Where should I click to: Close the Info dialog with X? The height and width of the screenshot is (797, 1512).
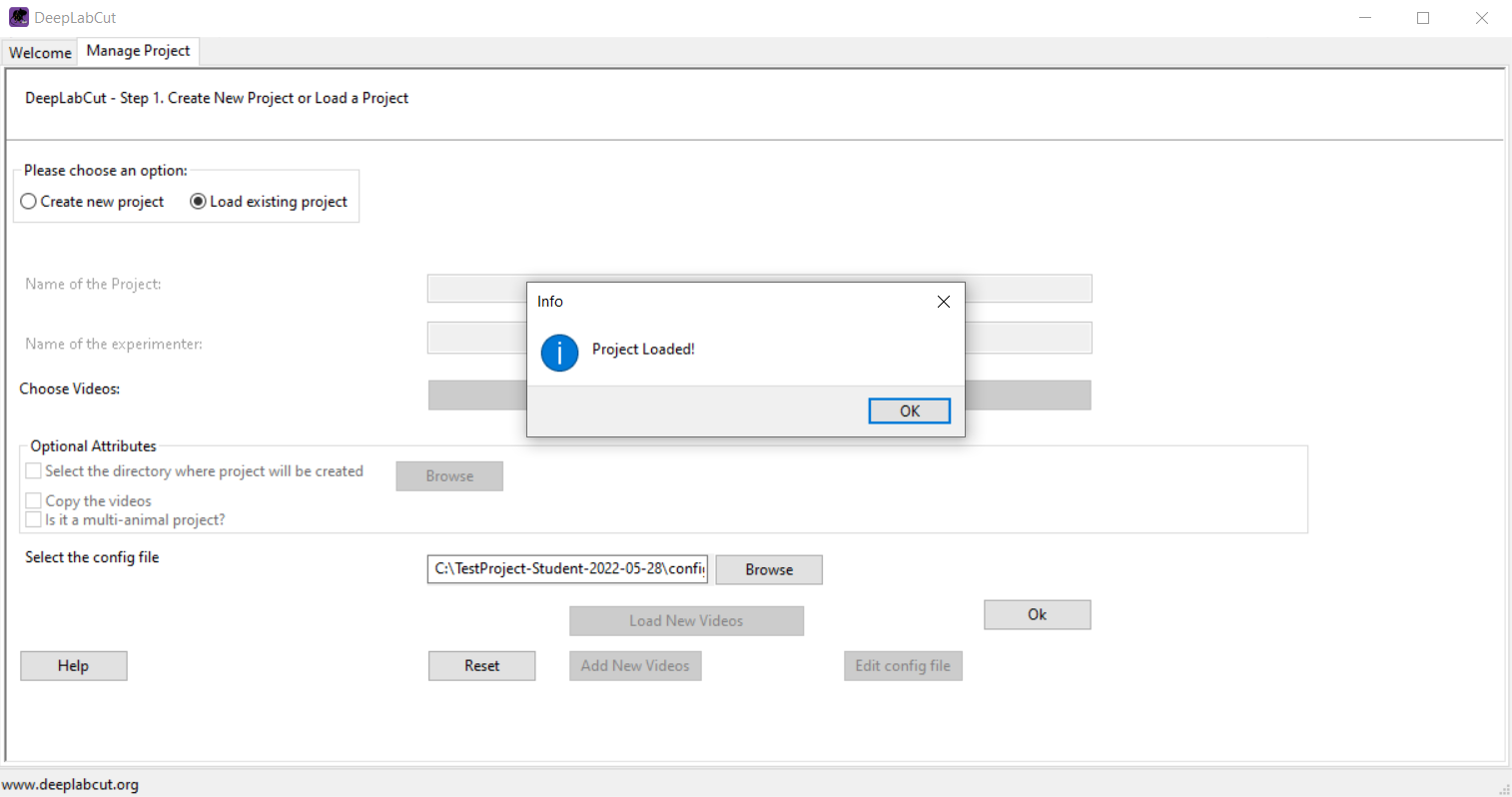tap(943, 302)
